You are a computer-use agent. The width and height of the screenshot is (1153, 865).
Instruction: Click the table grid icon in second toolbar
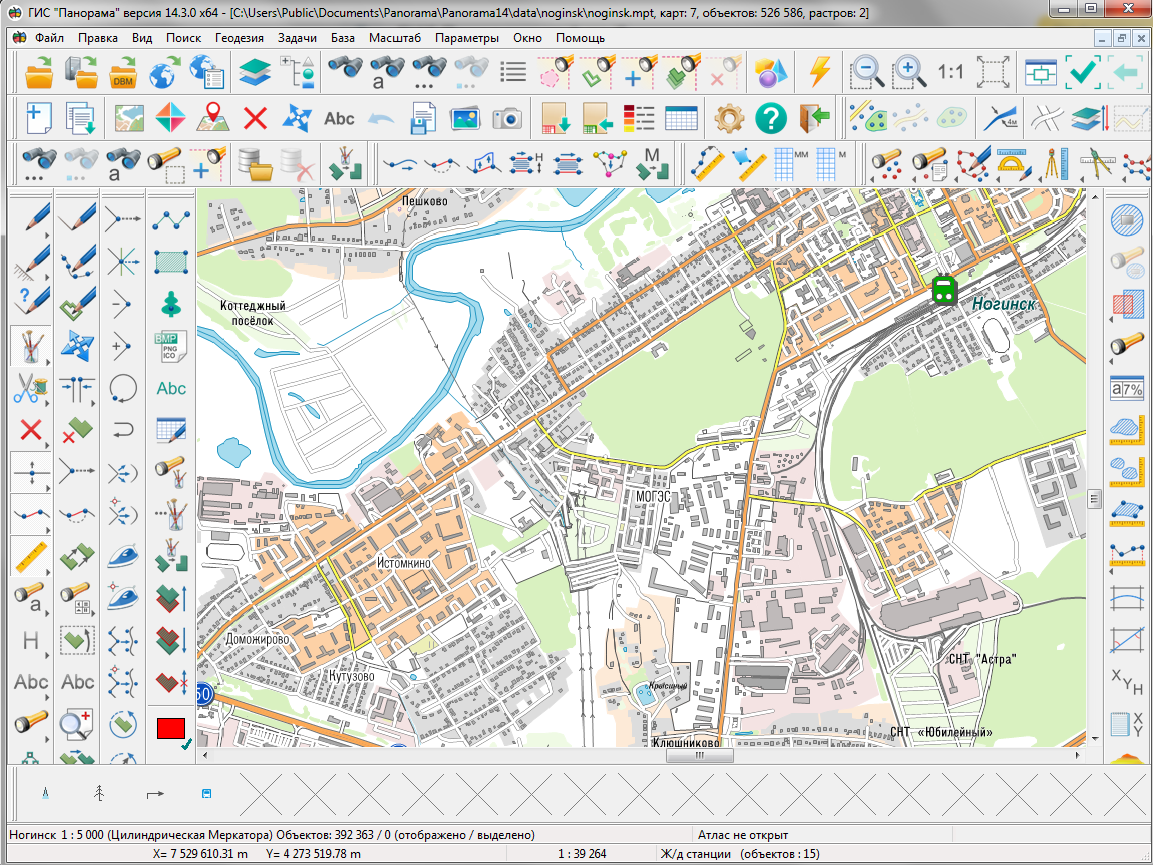coord(681,118)
